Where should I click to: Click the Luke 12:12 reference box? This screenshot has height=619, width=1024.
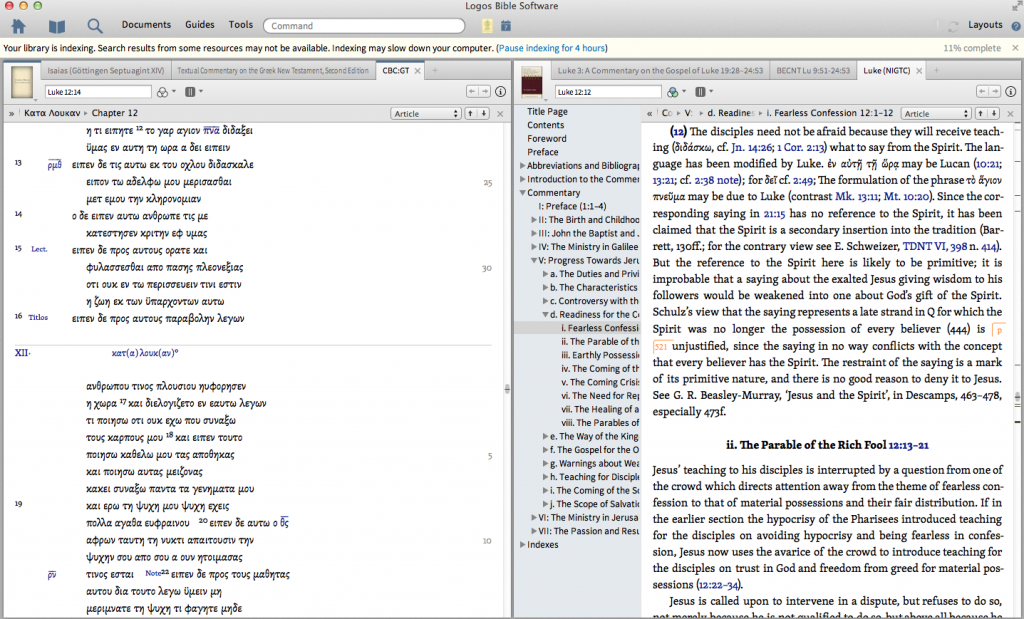(x=608, y=92)
